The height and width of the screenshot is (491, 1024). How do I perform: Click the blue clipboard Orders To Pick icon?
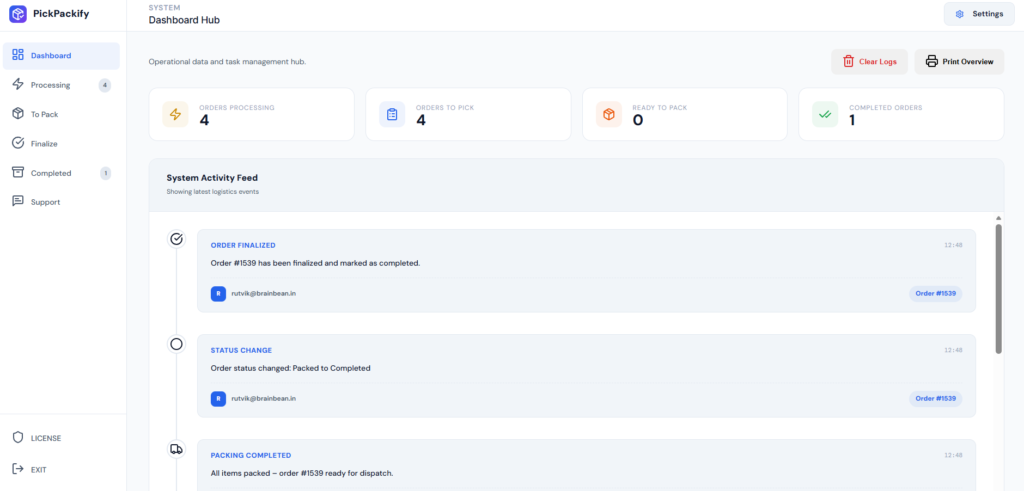[392, 114]
